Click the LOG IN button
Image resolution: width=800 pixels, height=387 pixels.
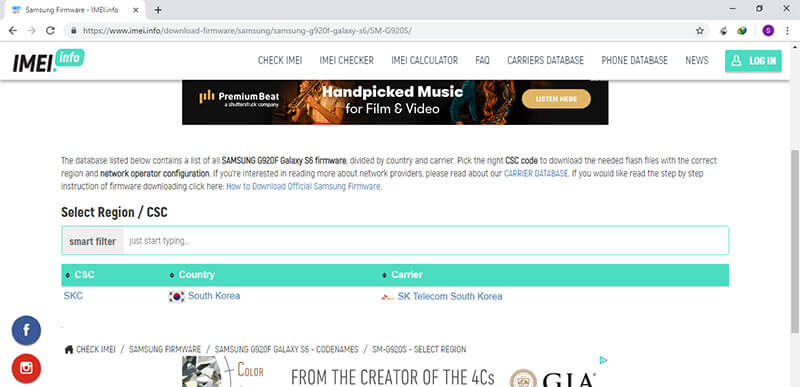coord(753,61)
